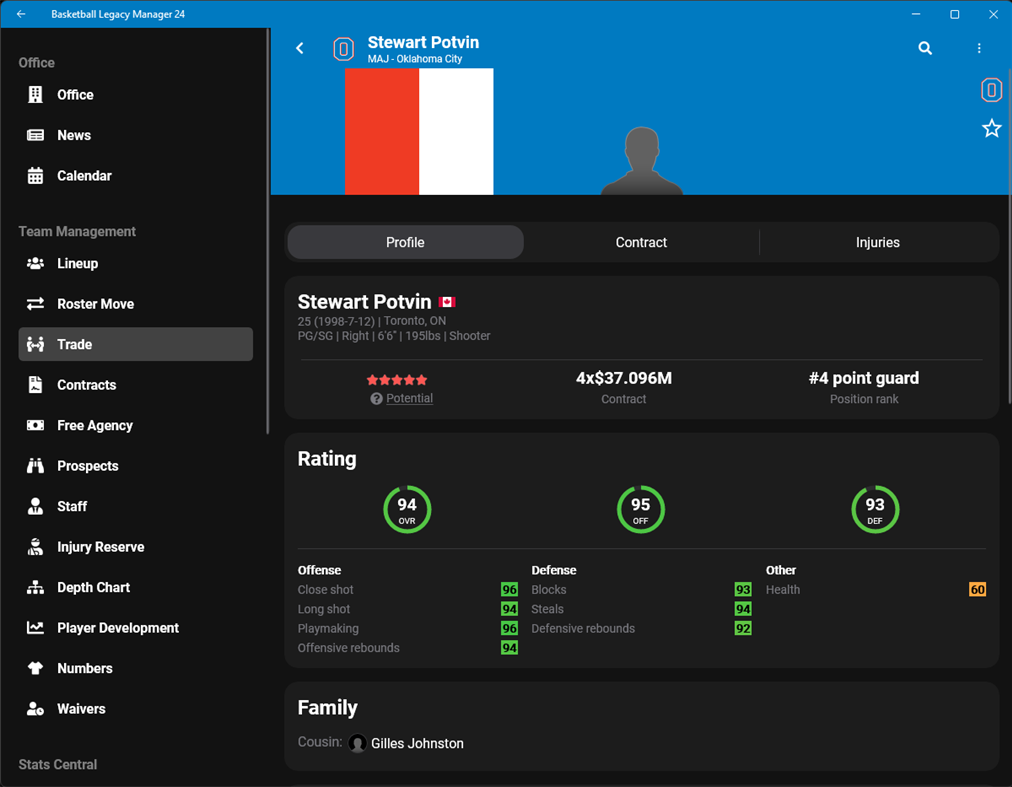
Task: Click the Staff person icon
Action: click(x=35, y=507)
